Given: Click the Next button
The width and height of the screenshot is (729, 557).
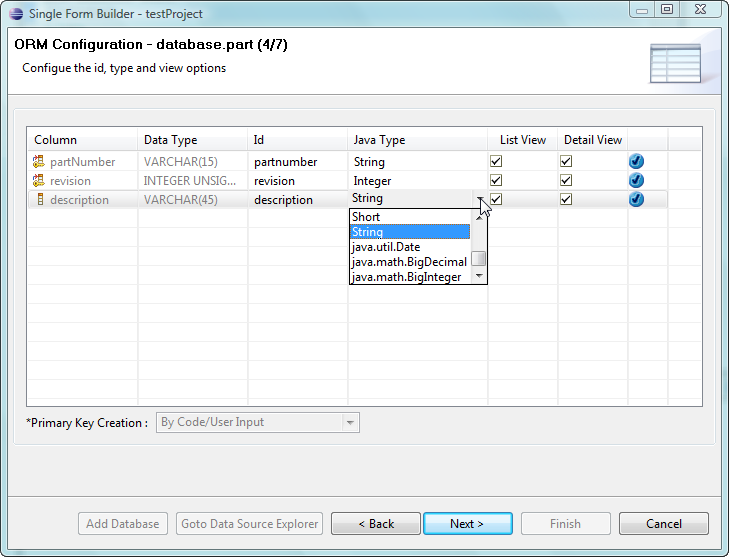Looking at the screenshot, I should pyautogui.click(x=467, y=524).
